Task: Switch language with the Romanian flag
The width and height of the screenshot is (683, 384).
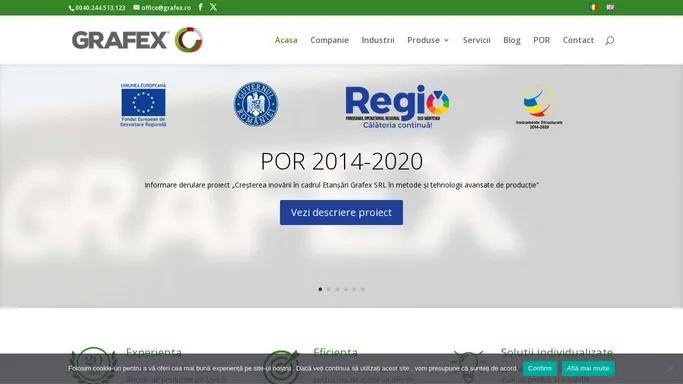Action: (593, 7)
